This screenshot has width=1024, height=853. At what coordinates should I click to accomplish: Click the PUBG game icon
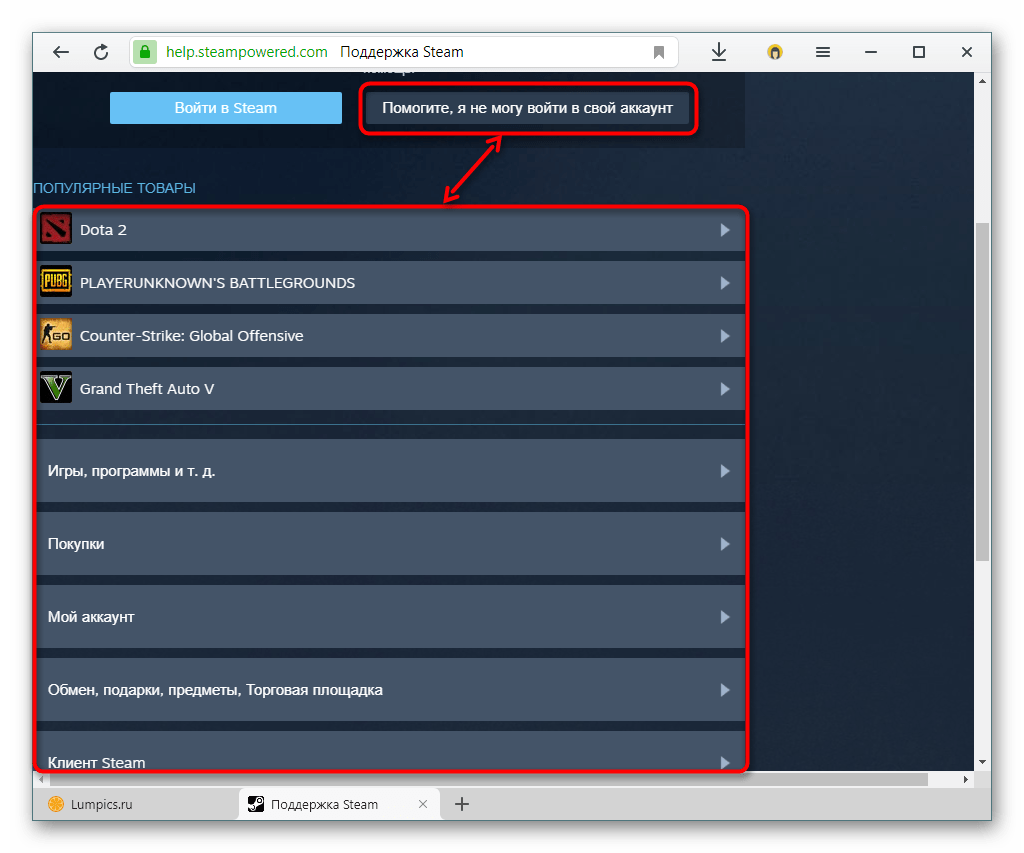click(x=56, y=283)
